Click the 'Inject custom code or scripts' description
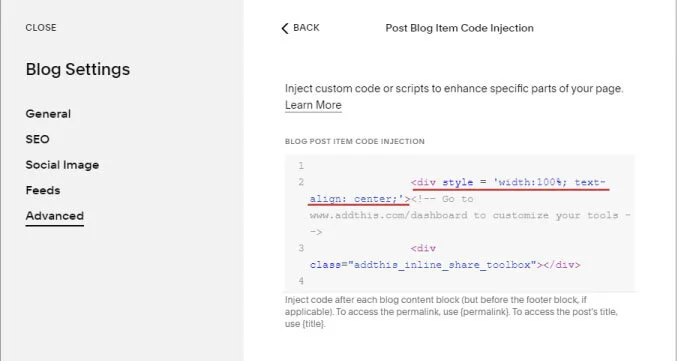677x361 pixels. 454,89
